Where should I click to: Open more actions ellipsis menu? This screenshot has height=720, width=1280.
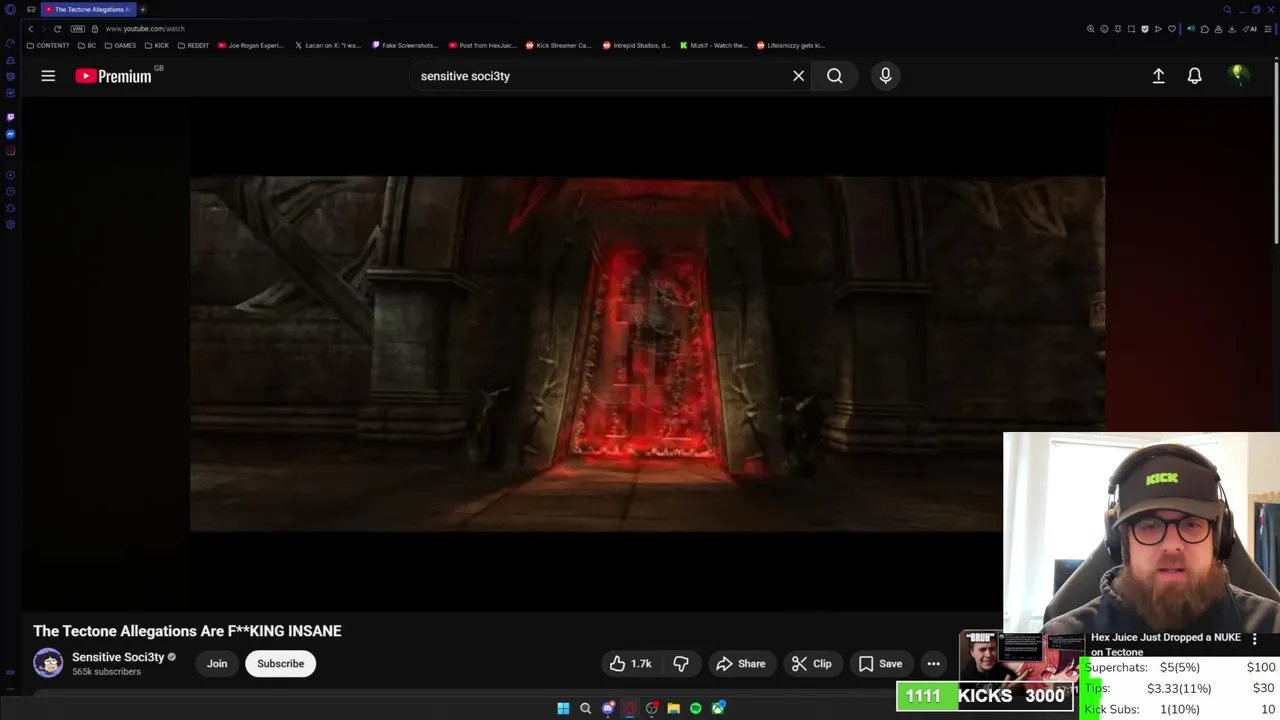933,664
